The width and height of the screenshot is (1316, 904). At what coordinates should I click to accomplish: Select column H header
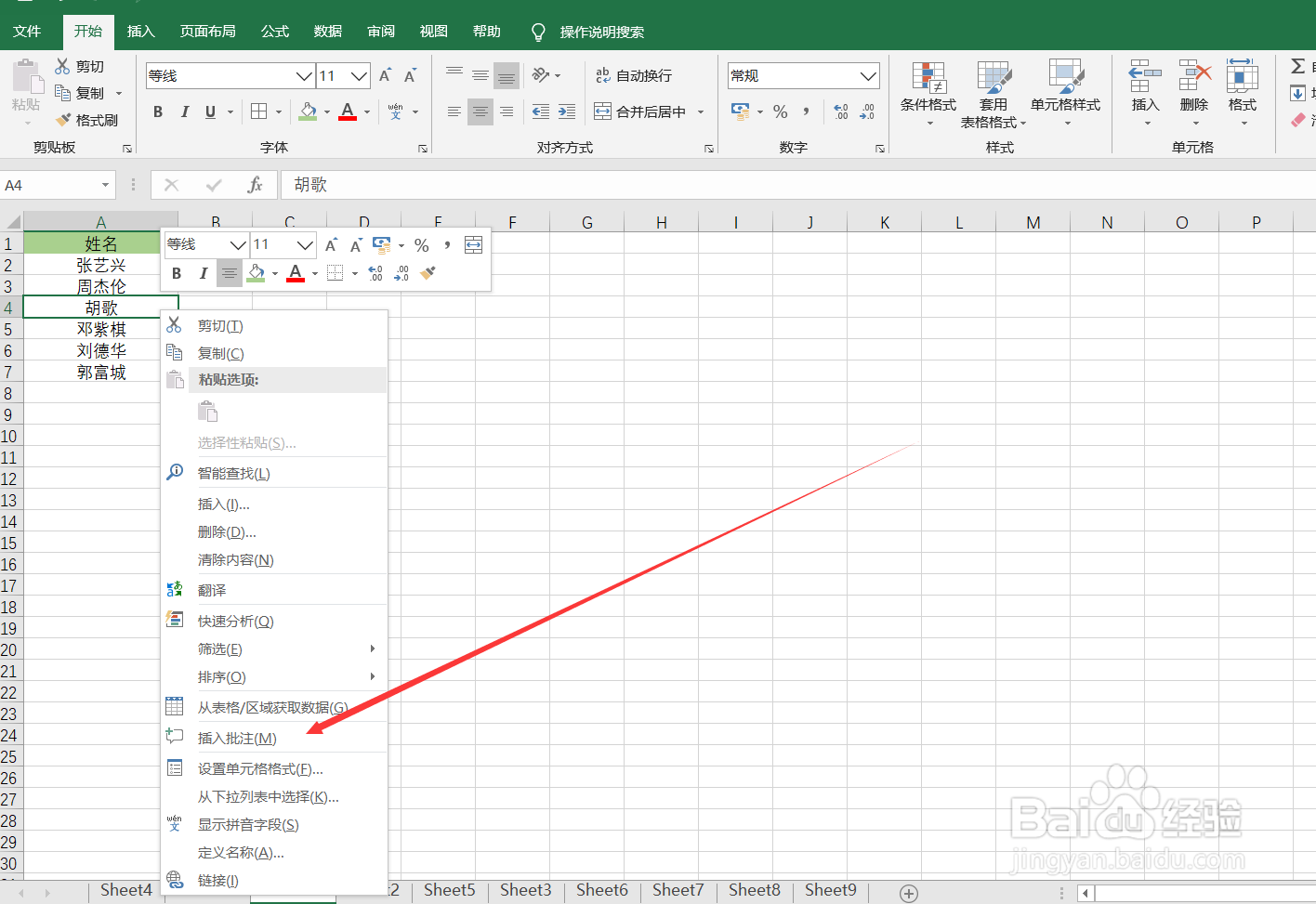pos(662,222)
